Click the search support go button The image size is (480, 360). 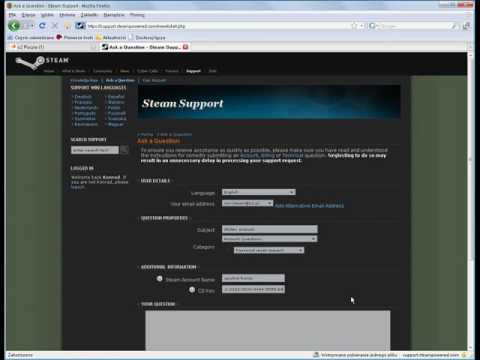point(124,150)
